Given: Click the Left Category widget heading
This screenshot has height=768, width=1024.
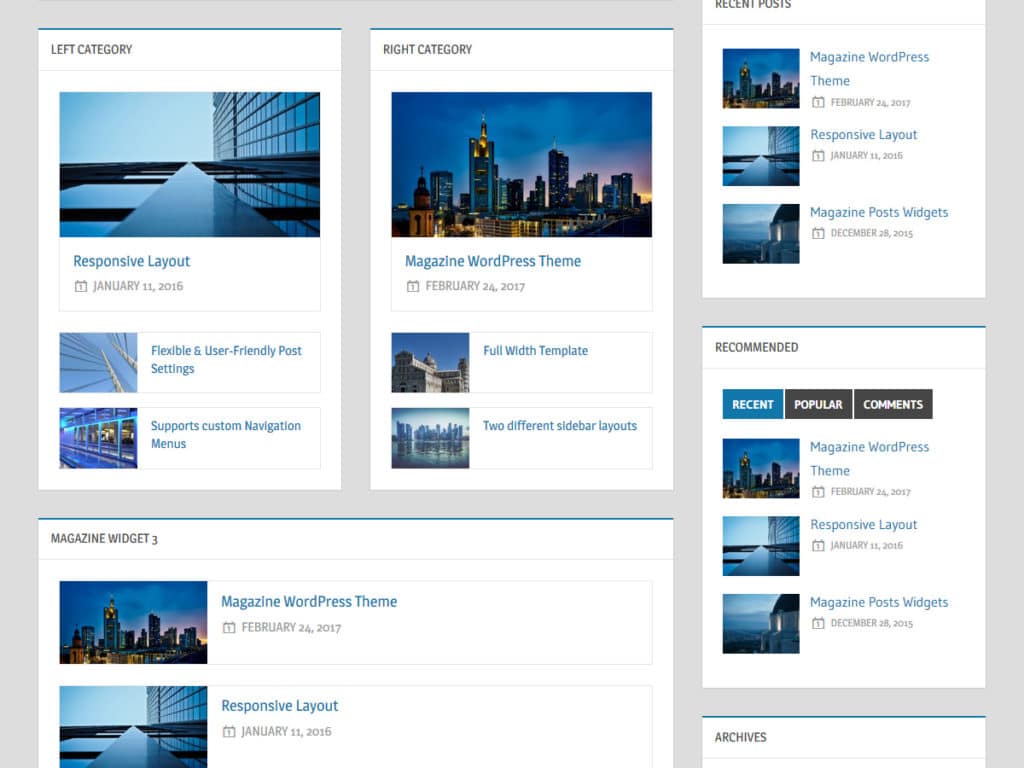Looking at the screenshot, I should click(x=91, y=50).
